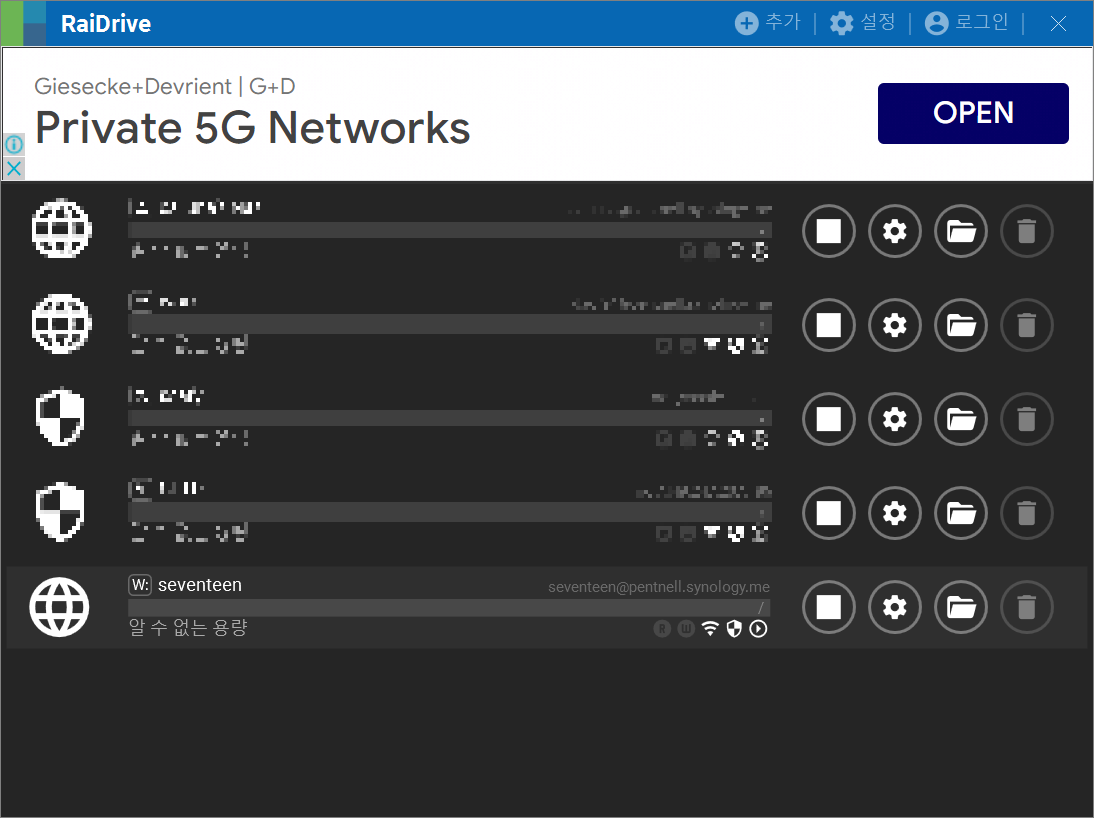Close the RaiDrive window

coord(1058,24)
